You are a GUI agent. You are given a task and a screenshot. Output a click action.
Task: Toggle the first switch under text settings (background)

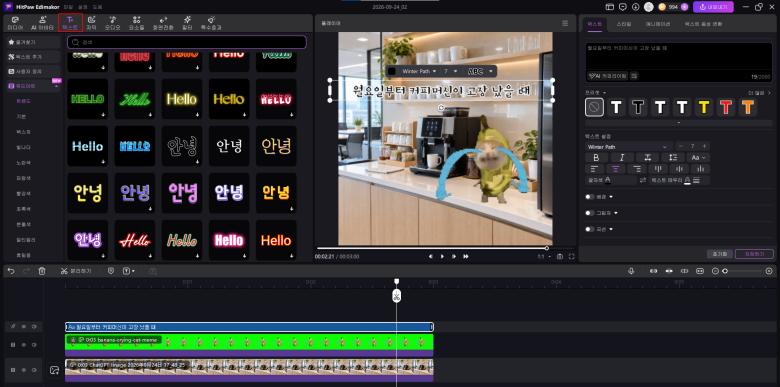point(589,196)
